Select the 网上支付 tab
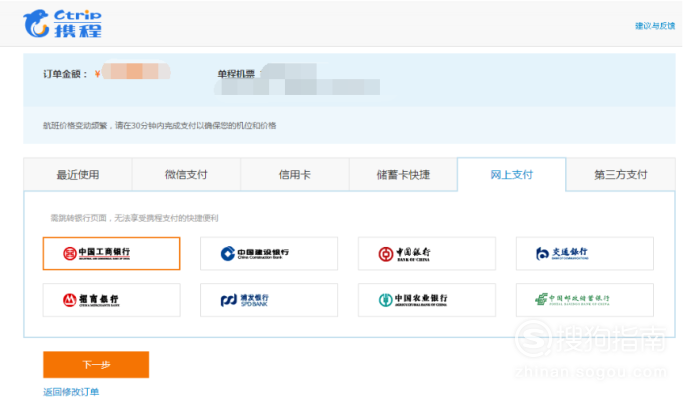This screenshot has width=691, height=406. 511,175
